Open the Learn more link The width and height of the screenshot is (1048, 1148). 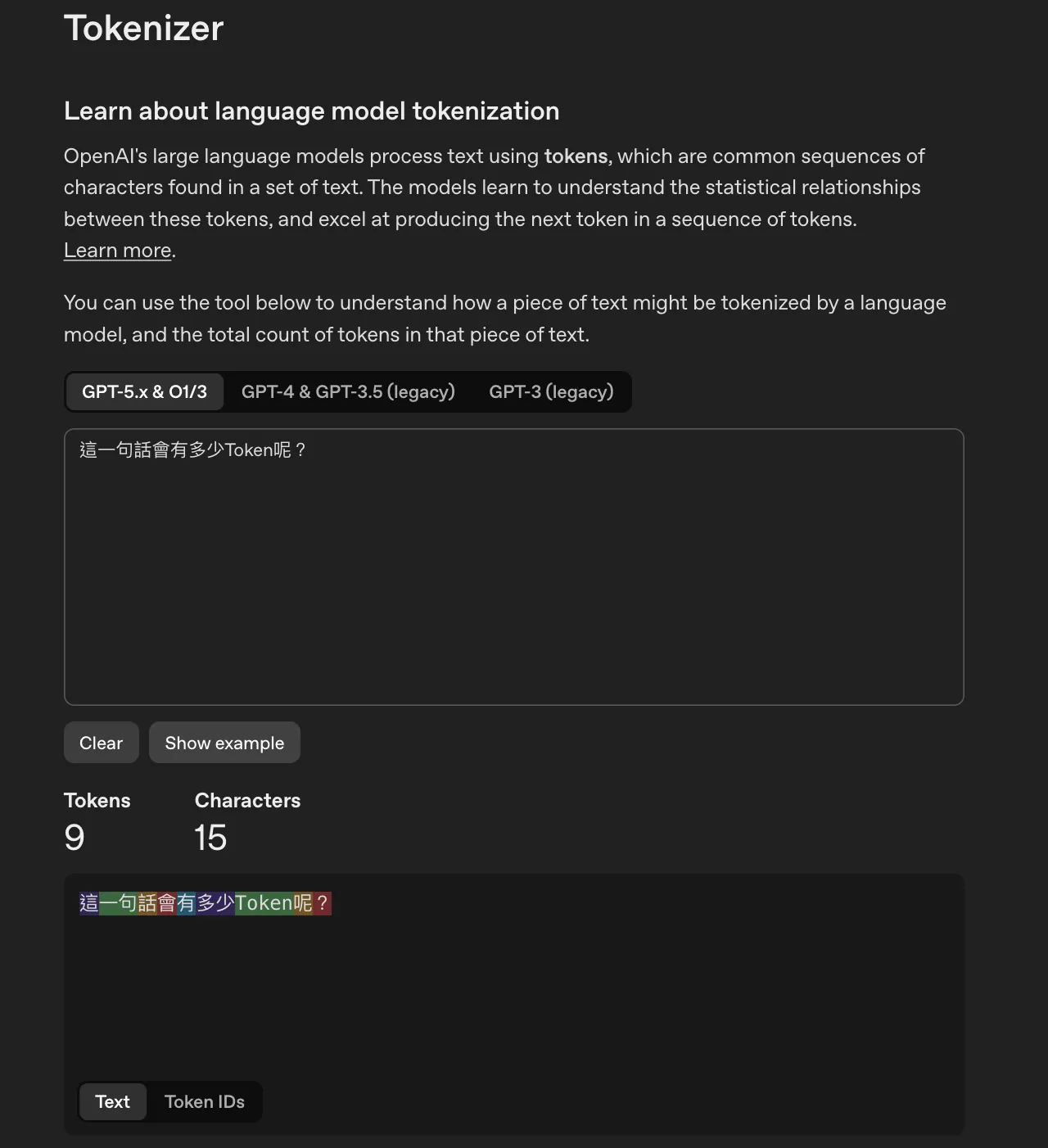click(x=118, y=251)
